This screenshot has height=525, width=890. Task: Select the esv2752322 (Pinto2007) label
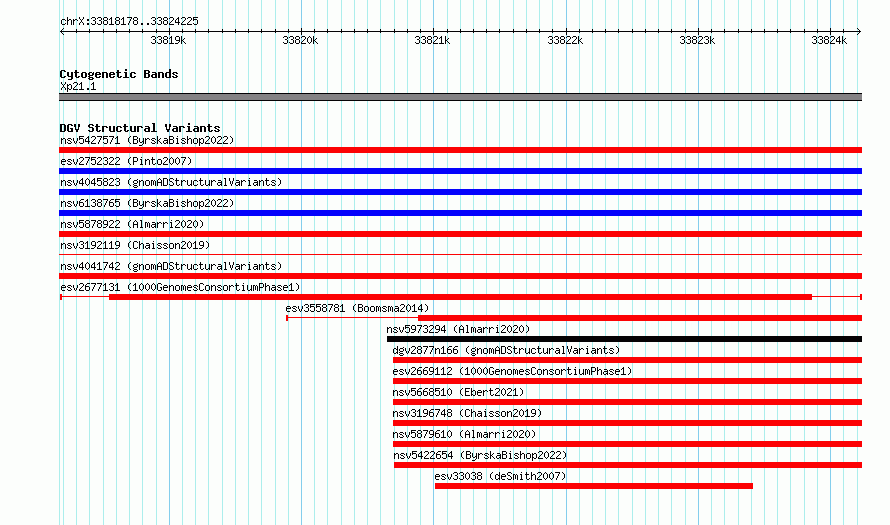click(126, 161)
